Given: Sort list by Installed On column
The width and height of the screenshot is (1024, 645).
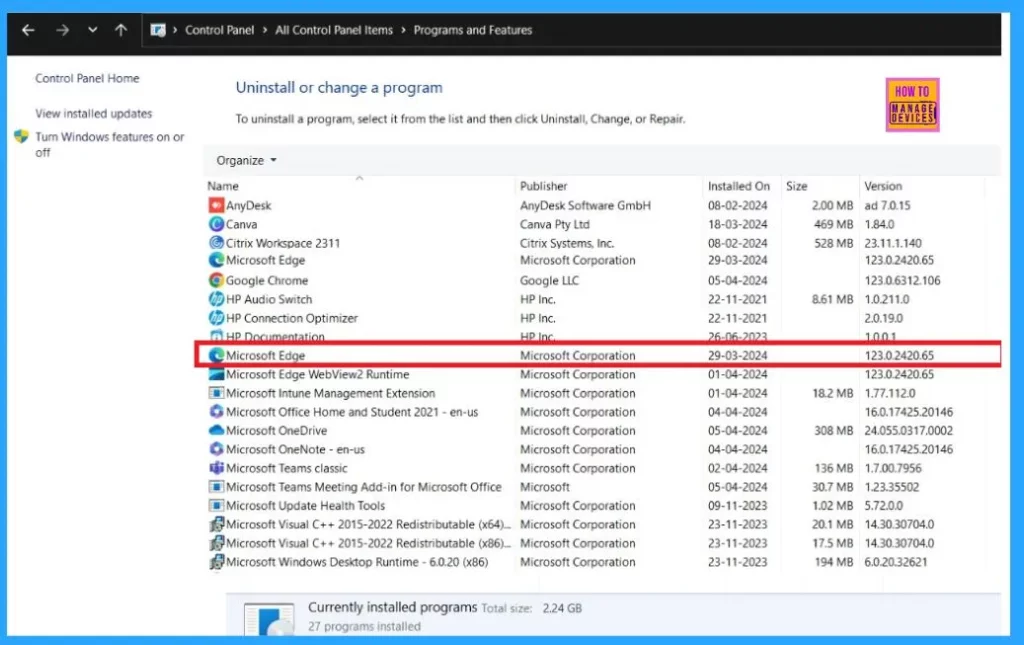Looking at the screenshot, I should coord(739,186).
